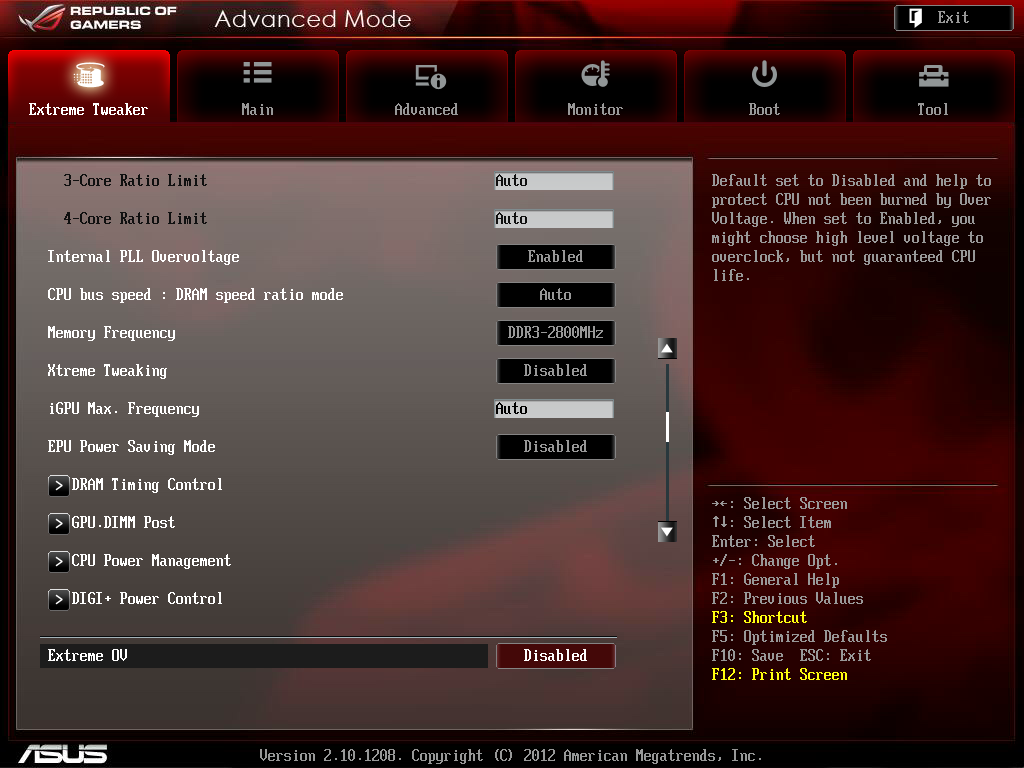Image resolution: width=1024 pixels, height=768 pixels.
Task: Click the Exit door icon
Action: tap(916, 18)
